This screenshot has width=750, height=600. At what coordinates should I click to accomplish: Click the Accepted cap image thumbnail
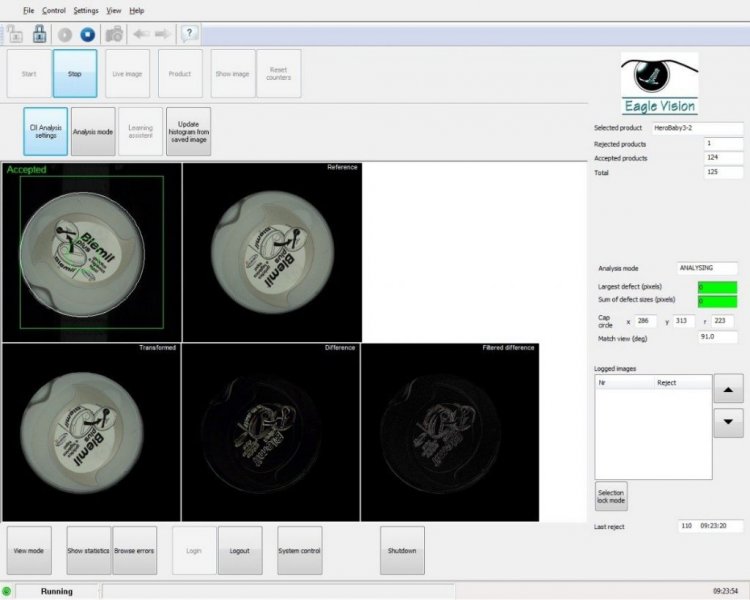(x=92, y=253)
